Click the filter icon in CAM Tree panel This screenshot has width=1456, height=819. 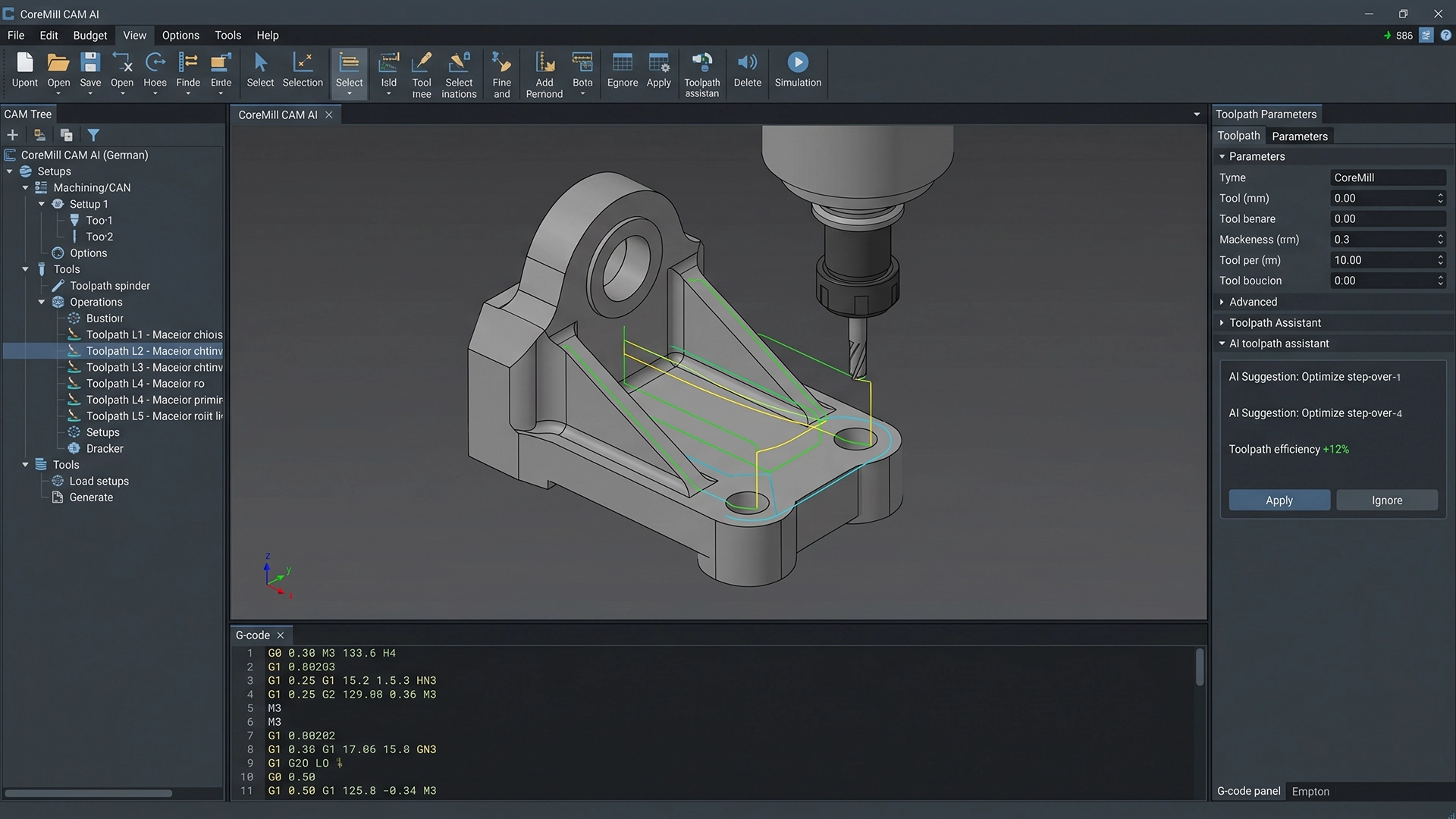coord(93,134)
